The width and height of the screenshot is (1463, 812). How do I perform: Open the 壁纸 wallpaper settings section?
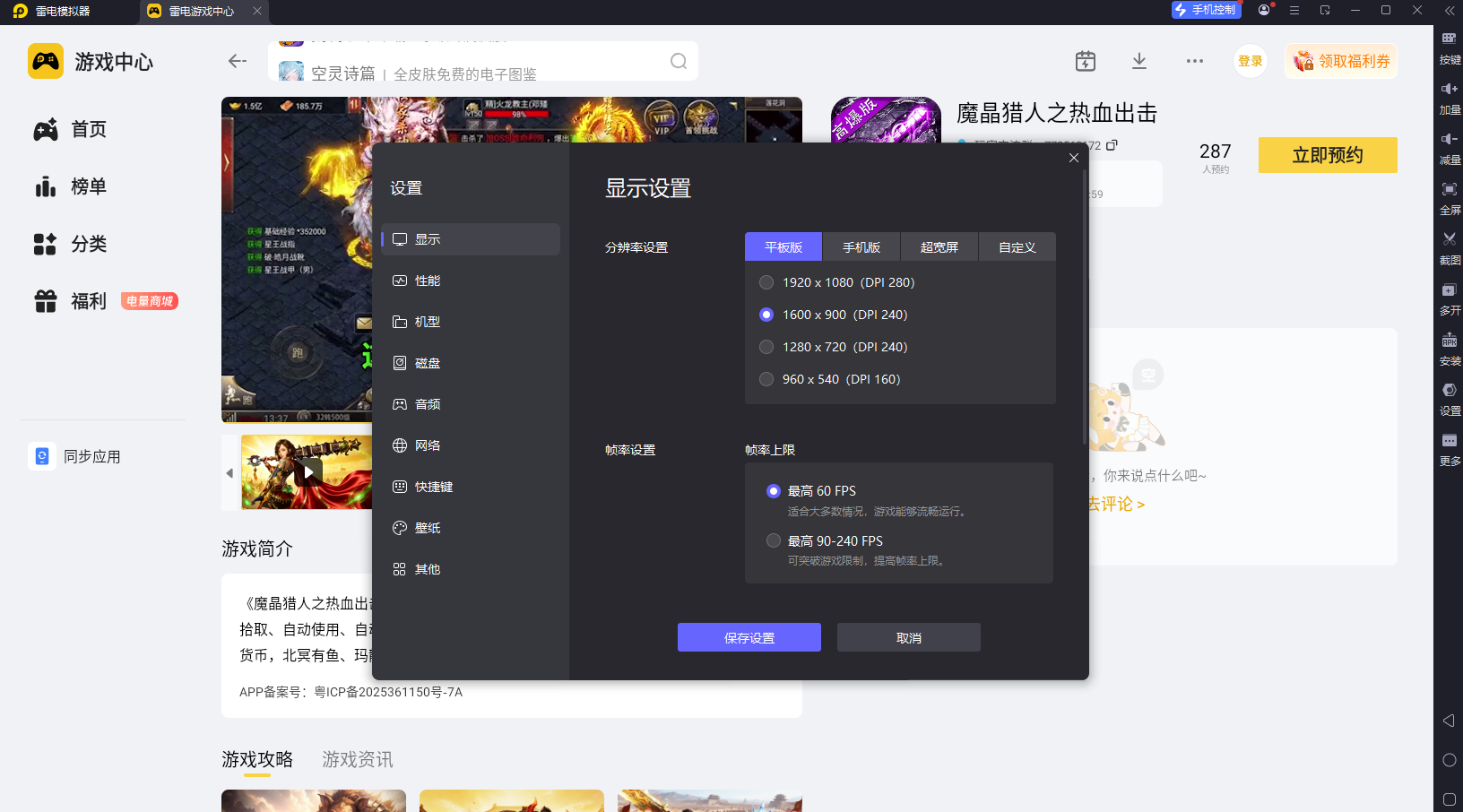coord(471,528)
